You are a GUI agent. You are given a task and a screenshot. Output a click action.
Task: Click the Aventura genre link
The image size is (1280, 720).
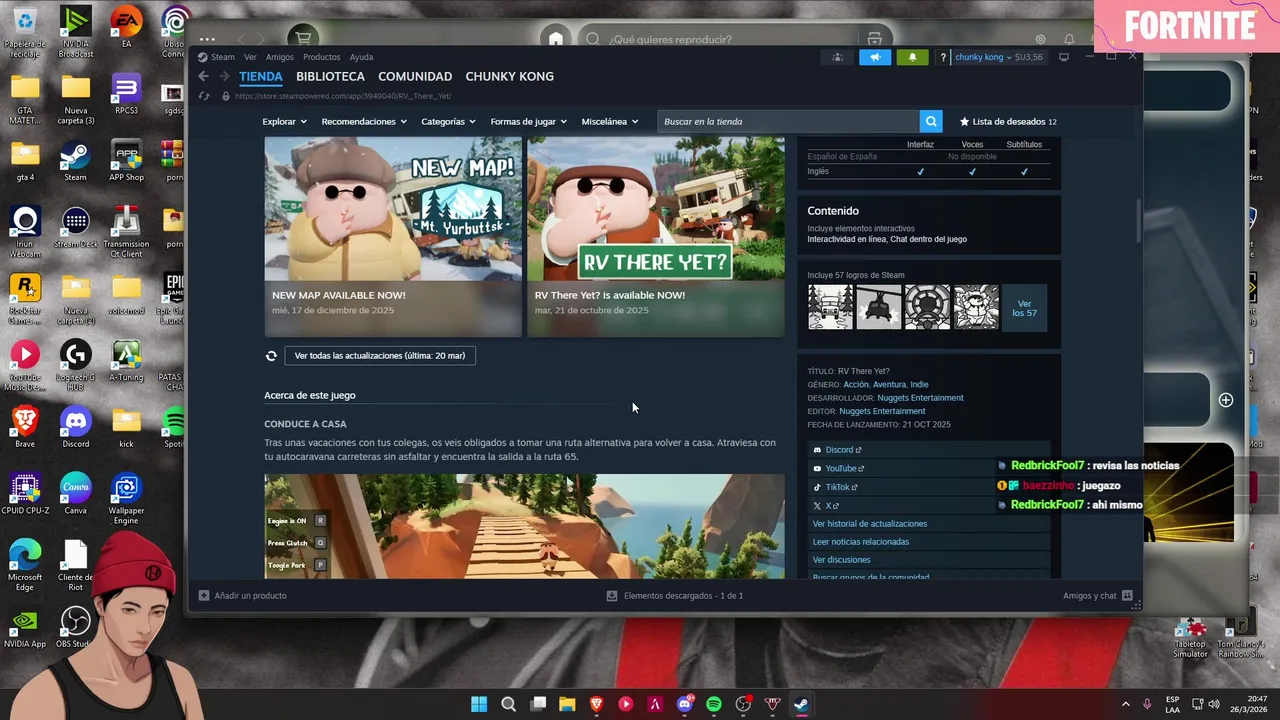point(889,385)
